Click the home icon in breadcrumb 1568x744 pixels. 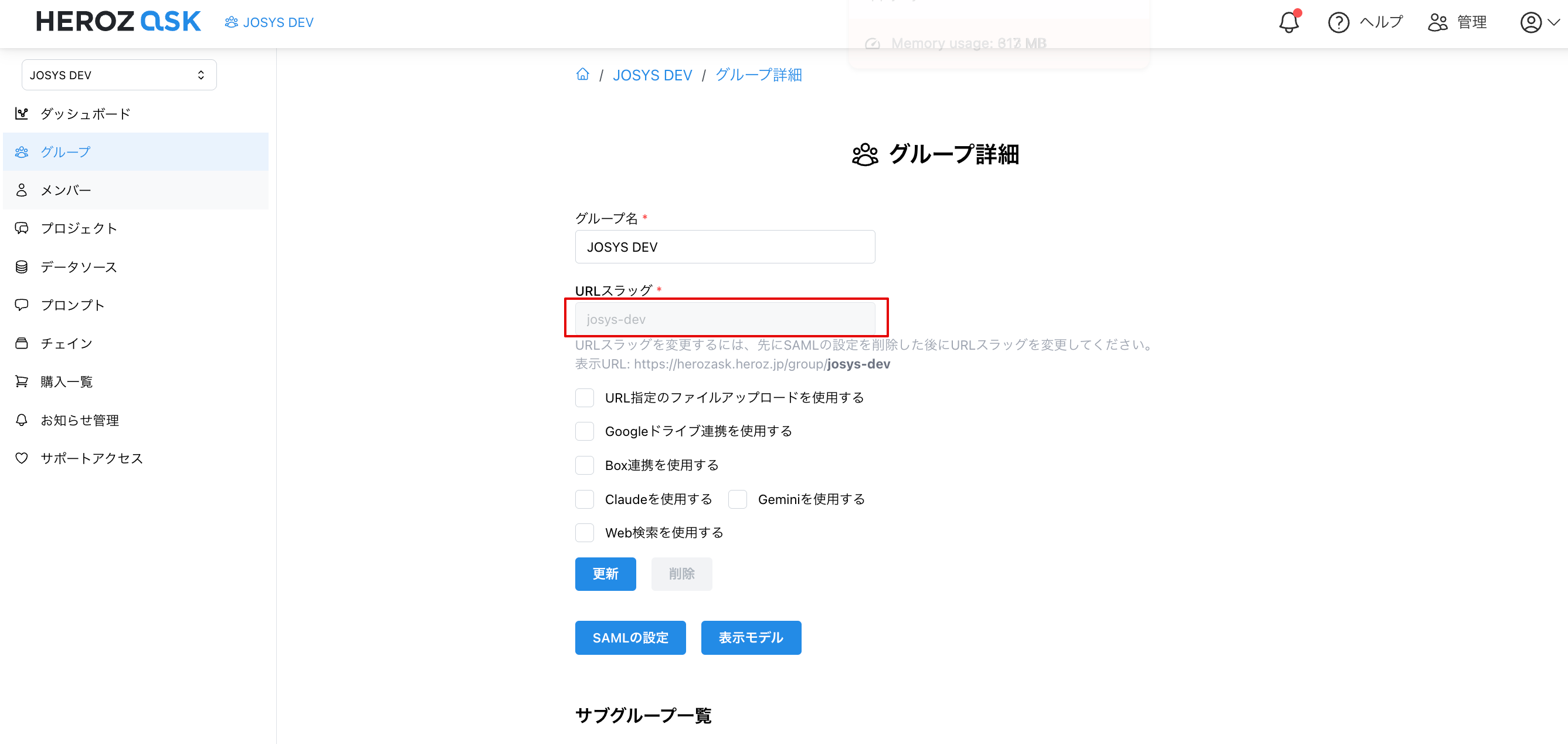point(582,75)
